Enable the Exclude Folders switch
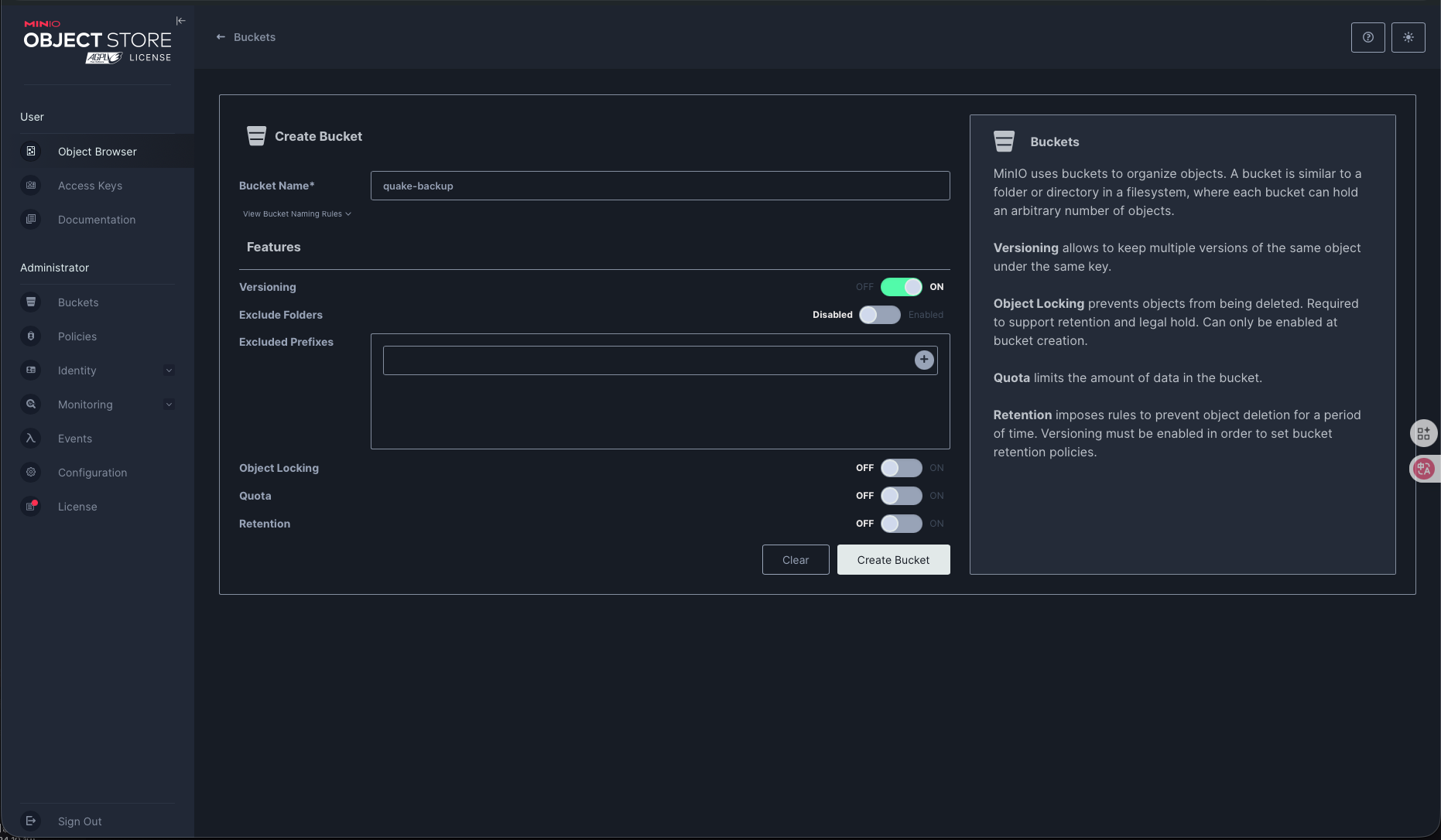The width and height of the screenshot is (1441, 840). [880, 315]
